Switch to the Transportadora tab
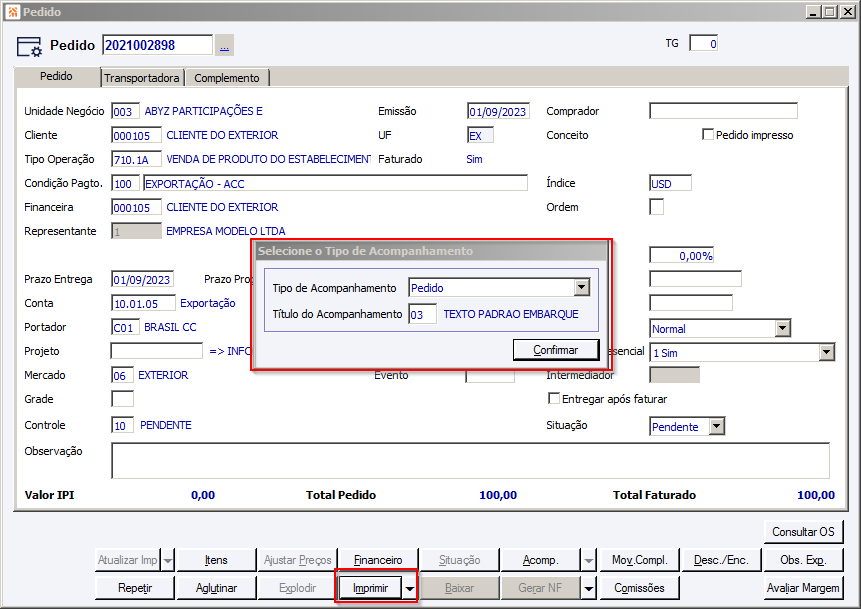 tap(142, 78)
